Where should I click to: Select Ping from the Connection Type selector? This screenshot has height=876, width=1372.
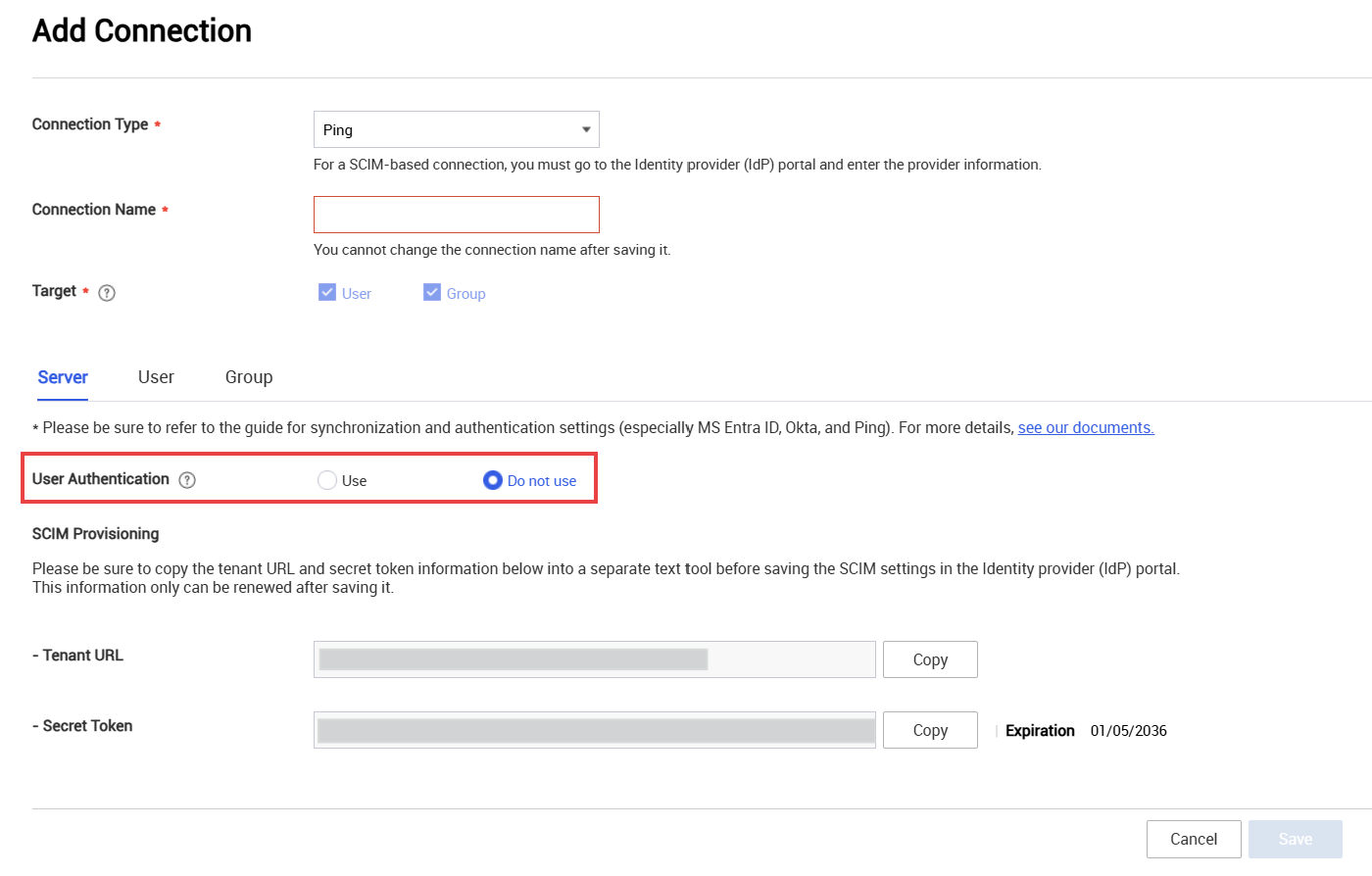pyautogui.click(x=456, y=128)
